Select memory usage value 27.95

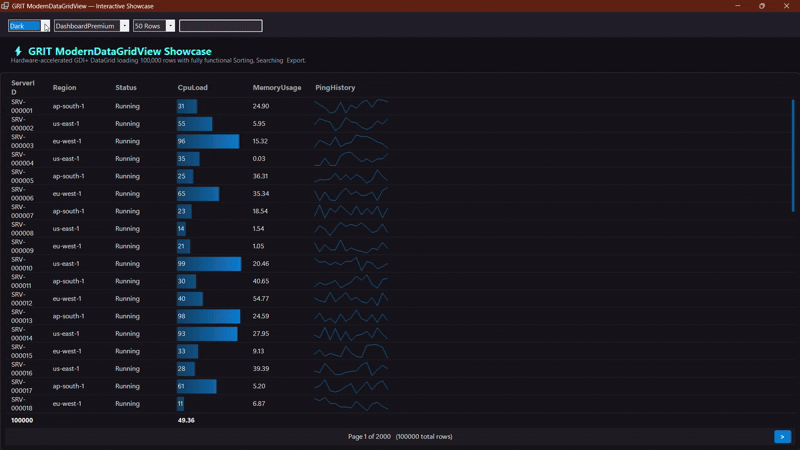click(x=261, y=334)
